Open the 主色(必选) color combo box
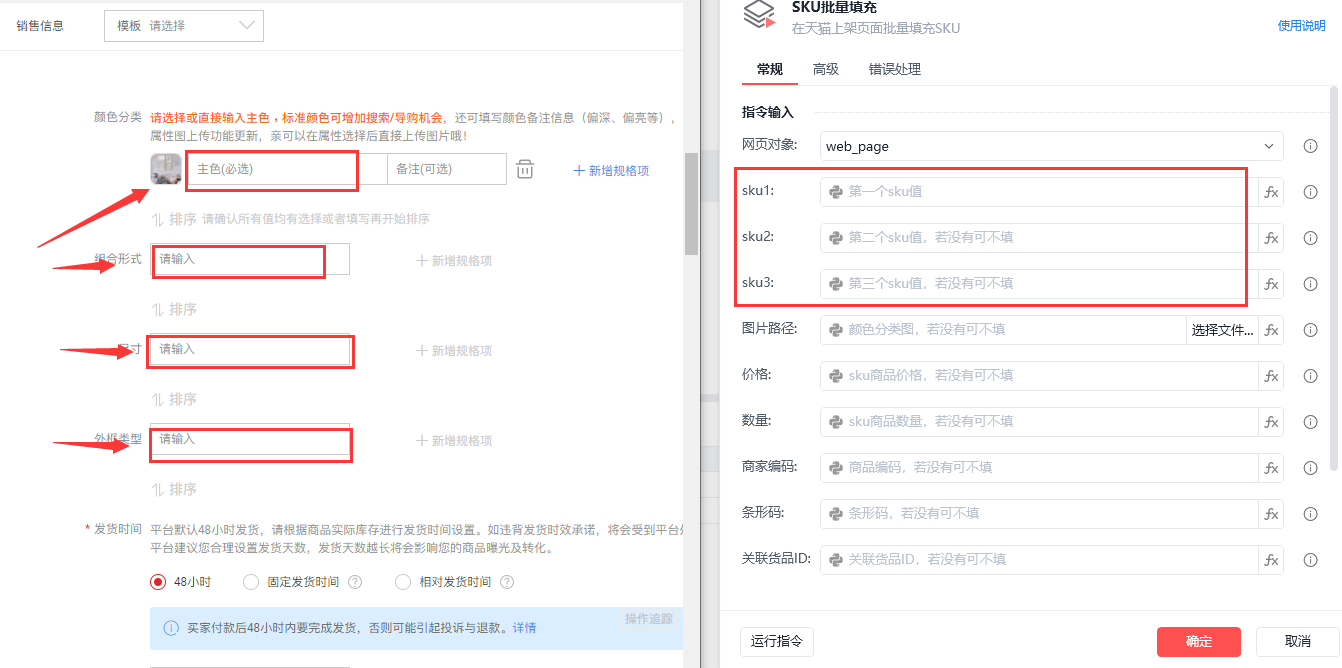This screenshot has height=668, width=1342. [x=286, y=170]
